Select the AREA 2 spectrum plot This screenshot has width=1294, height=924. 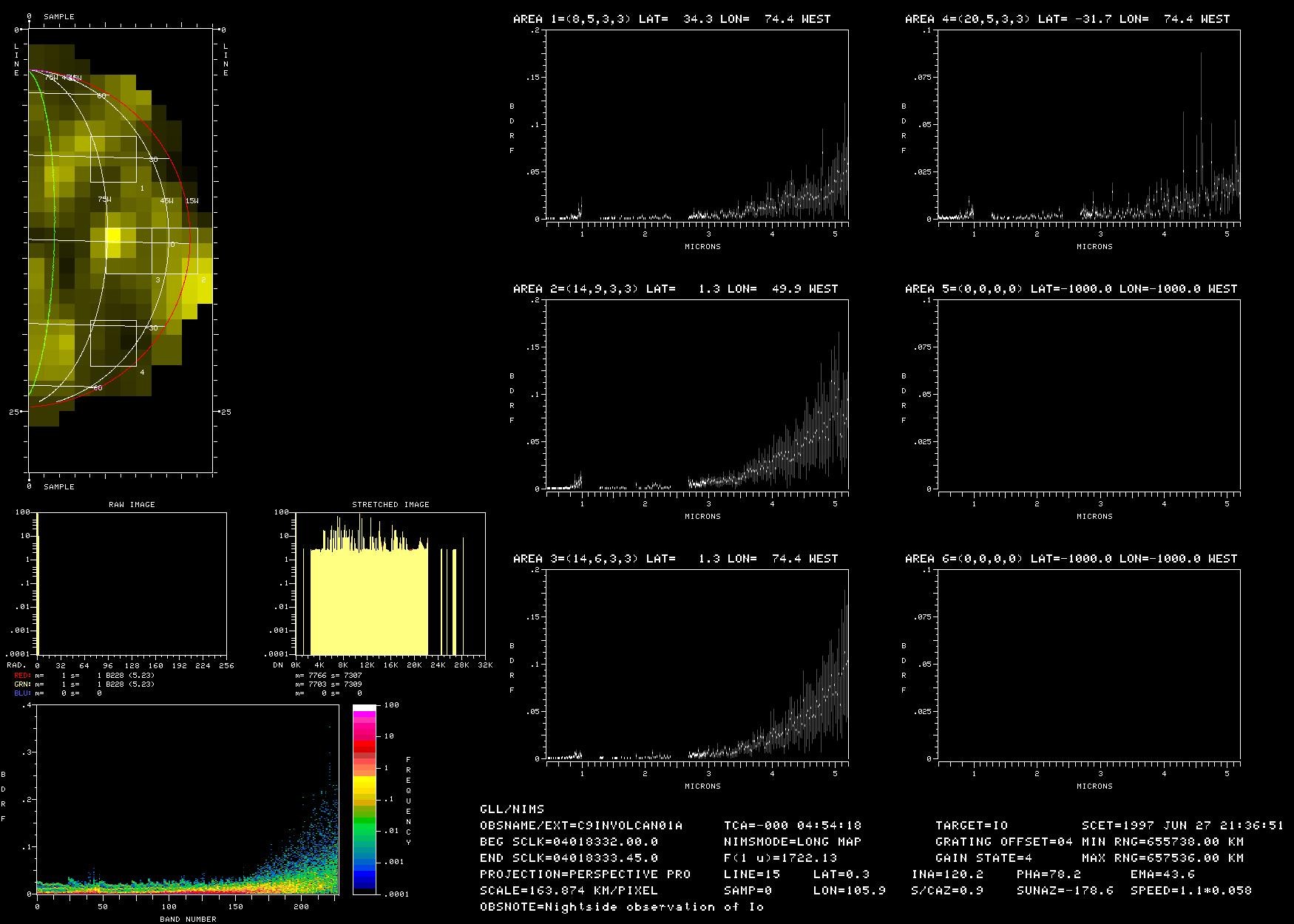pyautogui.click(x=697, y=394)
